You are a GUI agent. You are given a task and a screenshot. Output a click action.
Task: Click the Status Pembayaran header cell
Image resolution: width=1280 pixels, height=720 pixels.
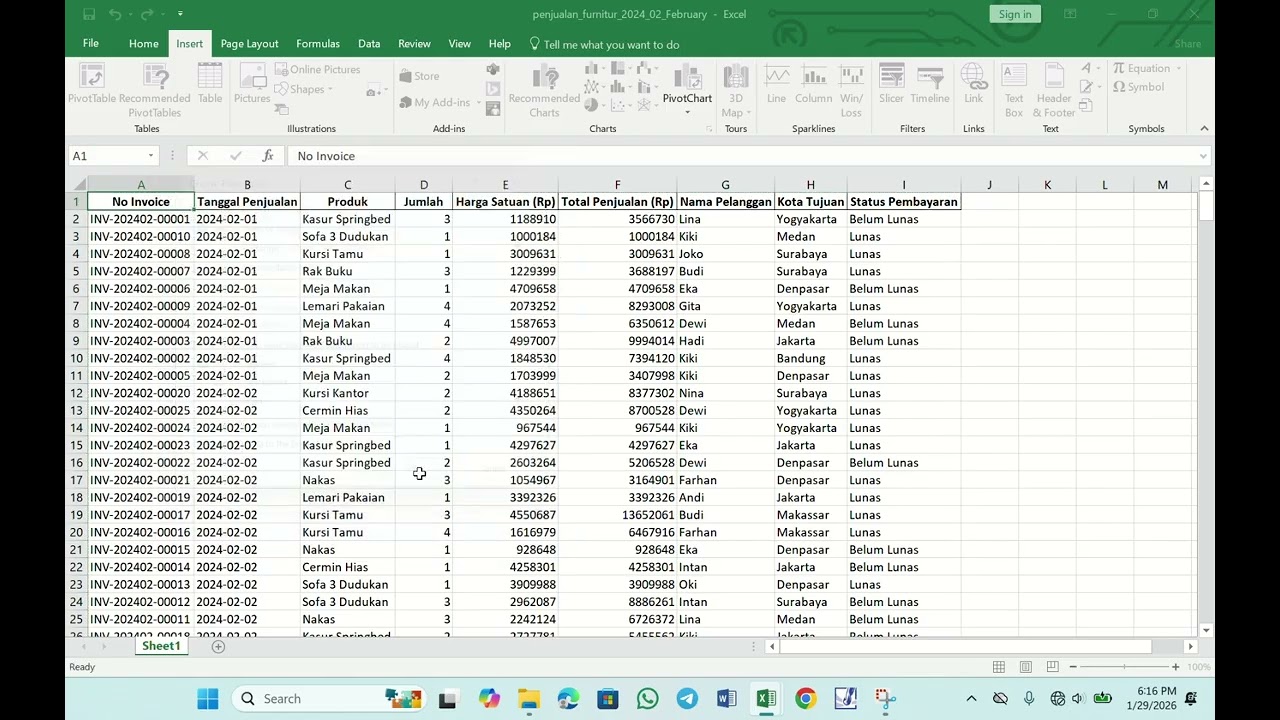tap(904, 202)
